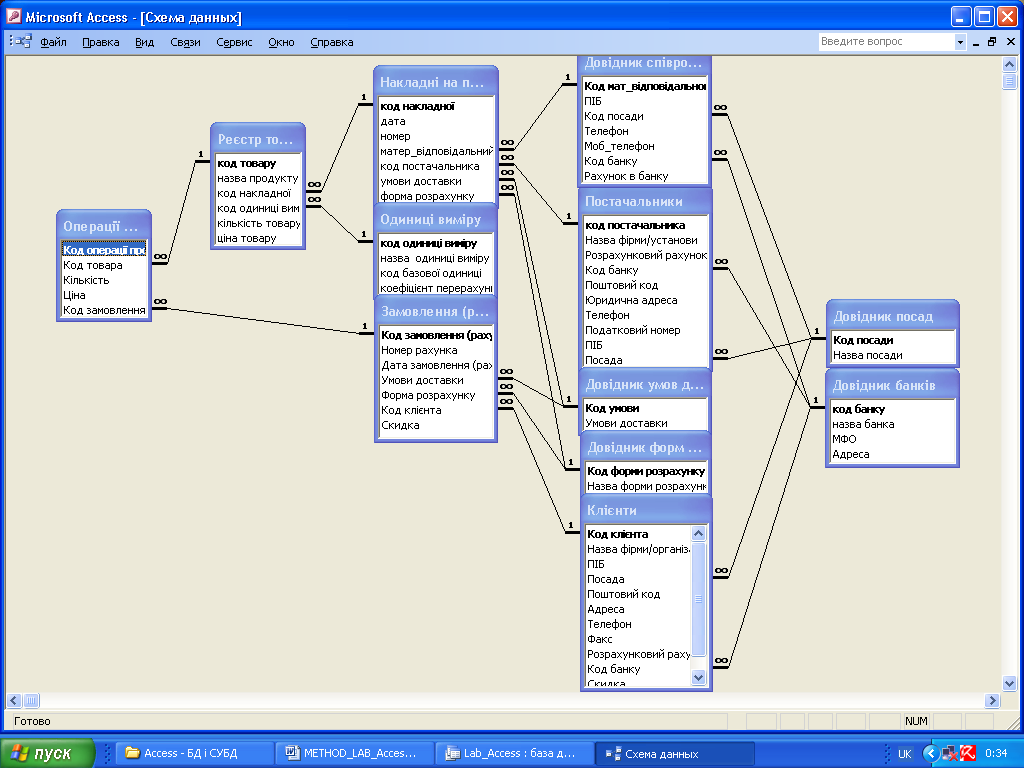Open the Окно menu
1024x768 pixels.
[x=281, y=42]
